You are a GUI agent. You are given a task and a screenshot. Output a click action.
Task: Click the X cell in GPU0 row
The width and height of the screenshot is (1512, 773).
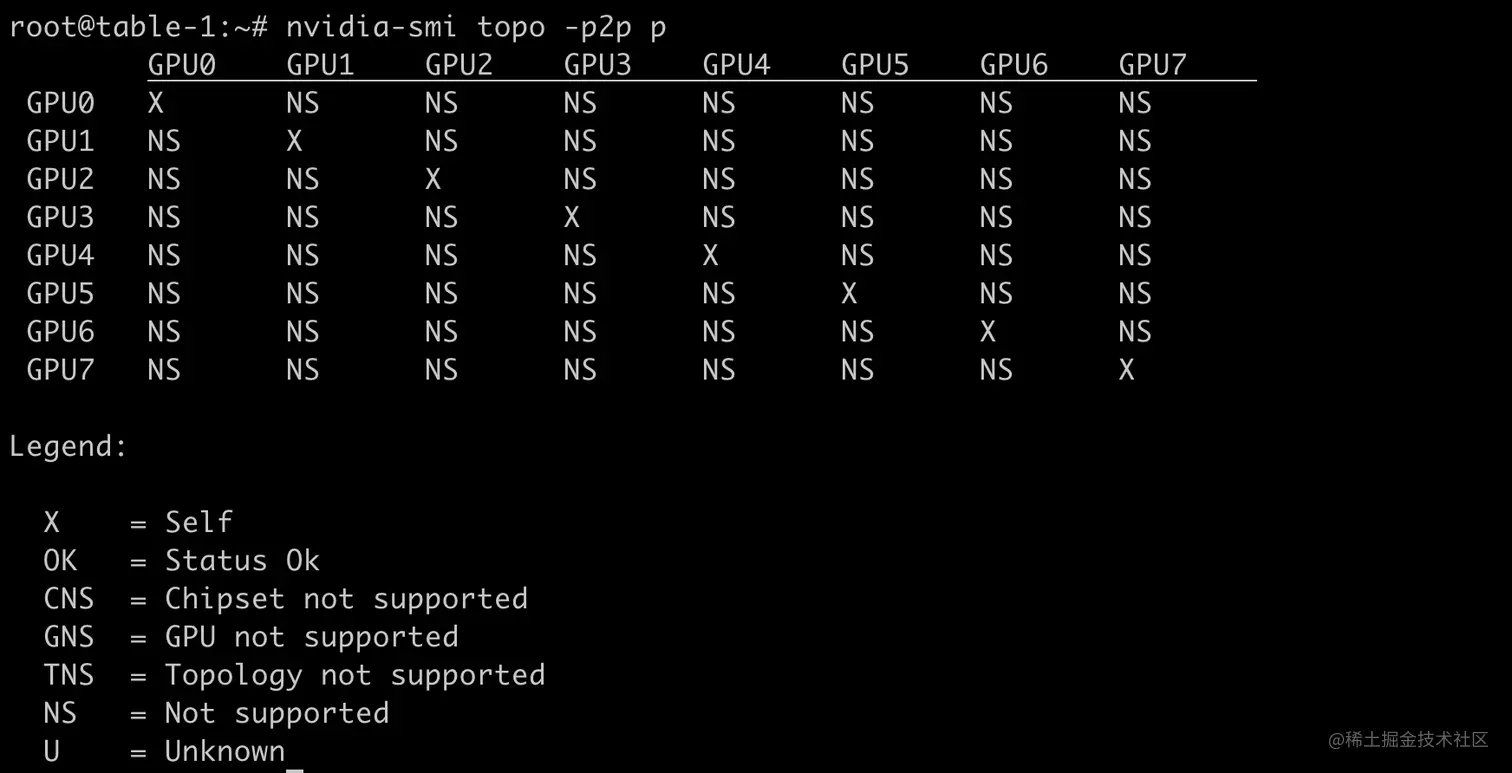click(156, 103)
